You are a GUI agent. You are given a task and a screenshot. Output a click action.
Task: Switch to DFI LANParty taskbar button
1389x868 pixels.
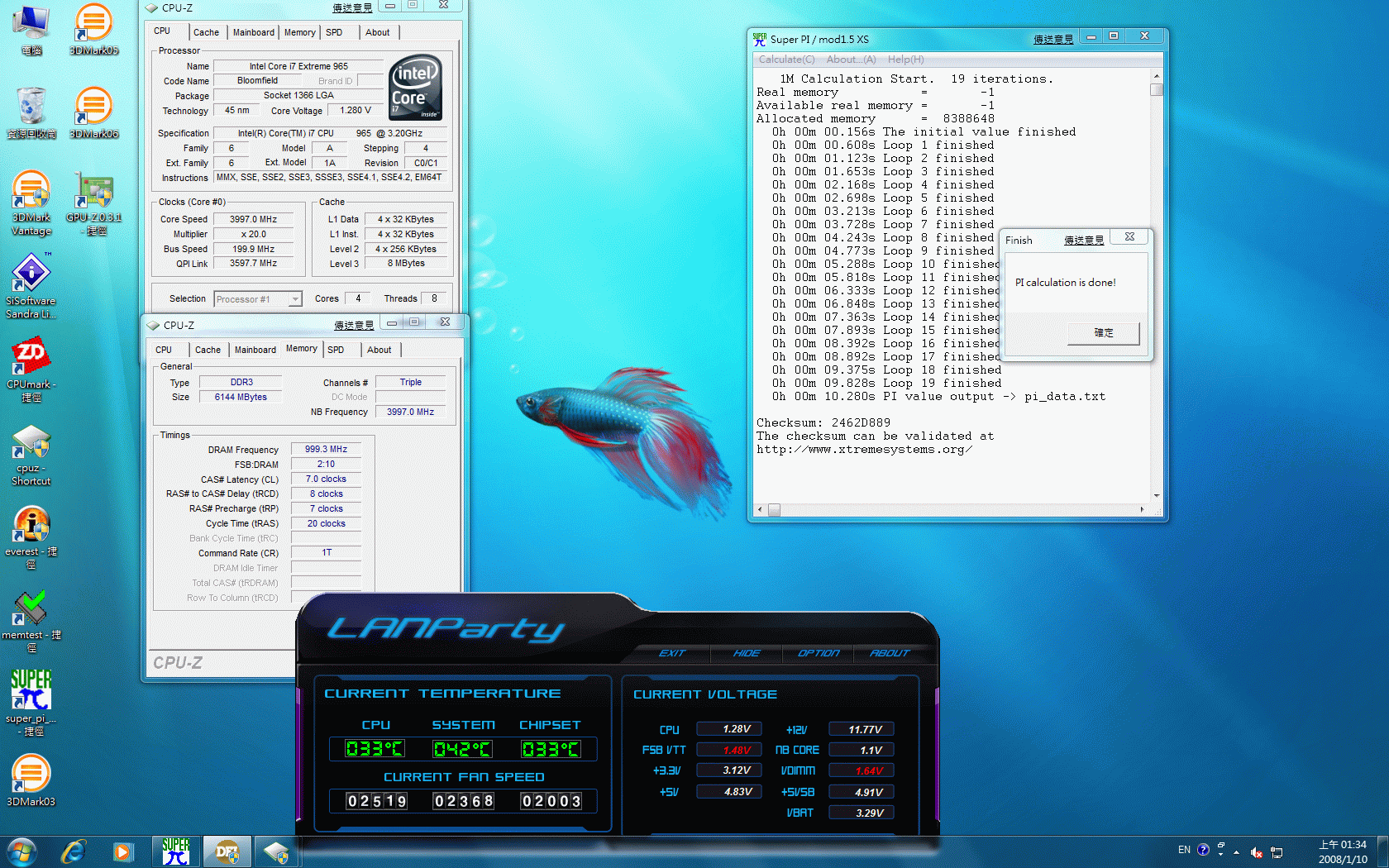pyautogui.click(x=226, y=851)
